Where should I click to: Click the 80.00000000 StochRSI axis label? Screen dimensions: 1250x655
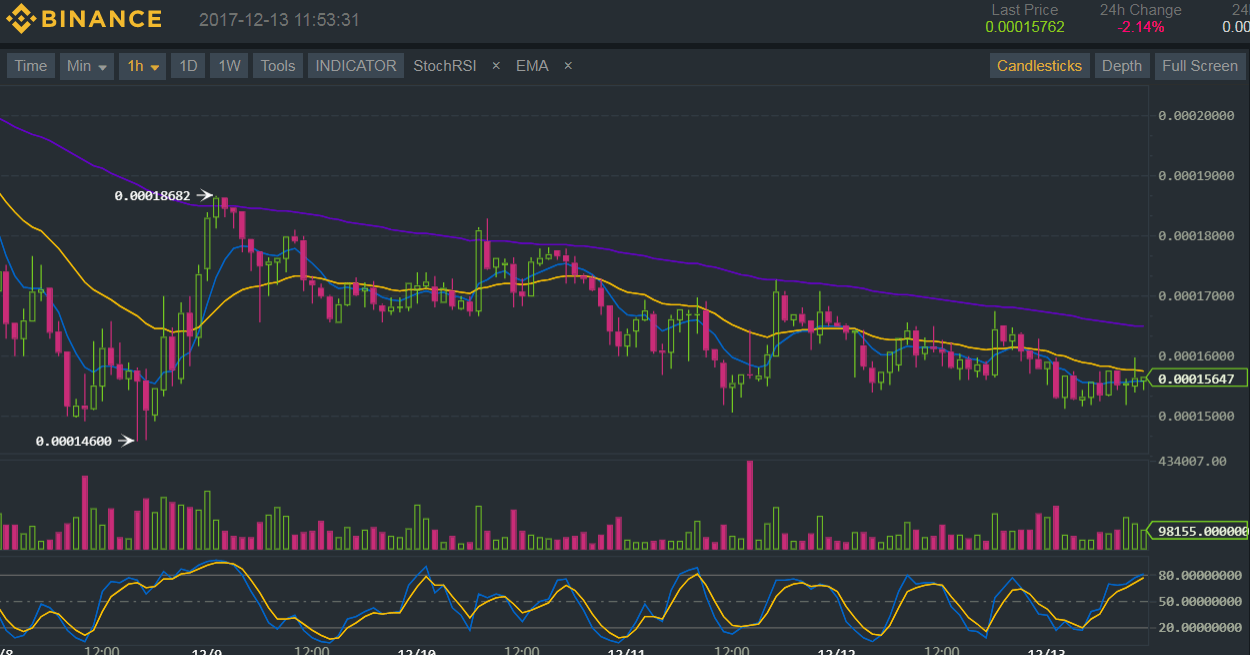pyautogui.click(x=1200, y=576)
